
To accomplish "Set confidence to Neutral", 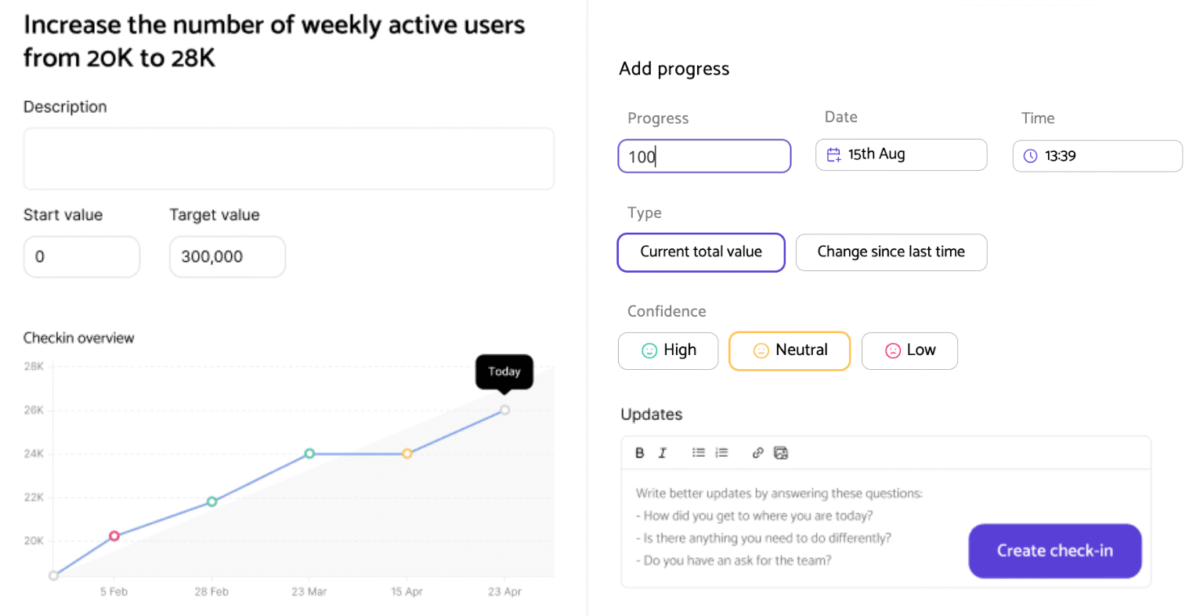I will (x=789, y=351).
